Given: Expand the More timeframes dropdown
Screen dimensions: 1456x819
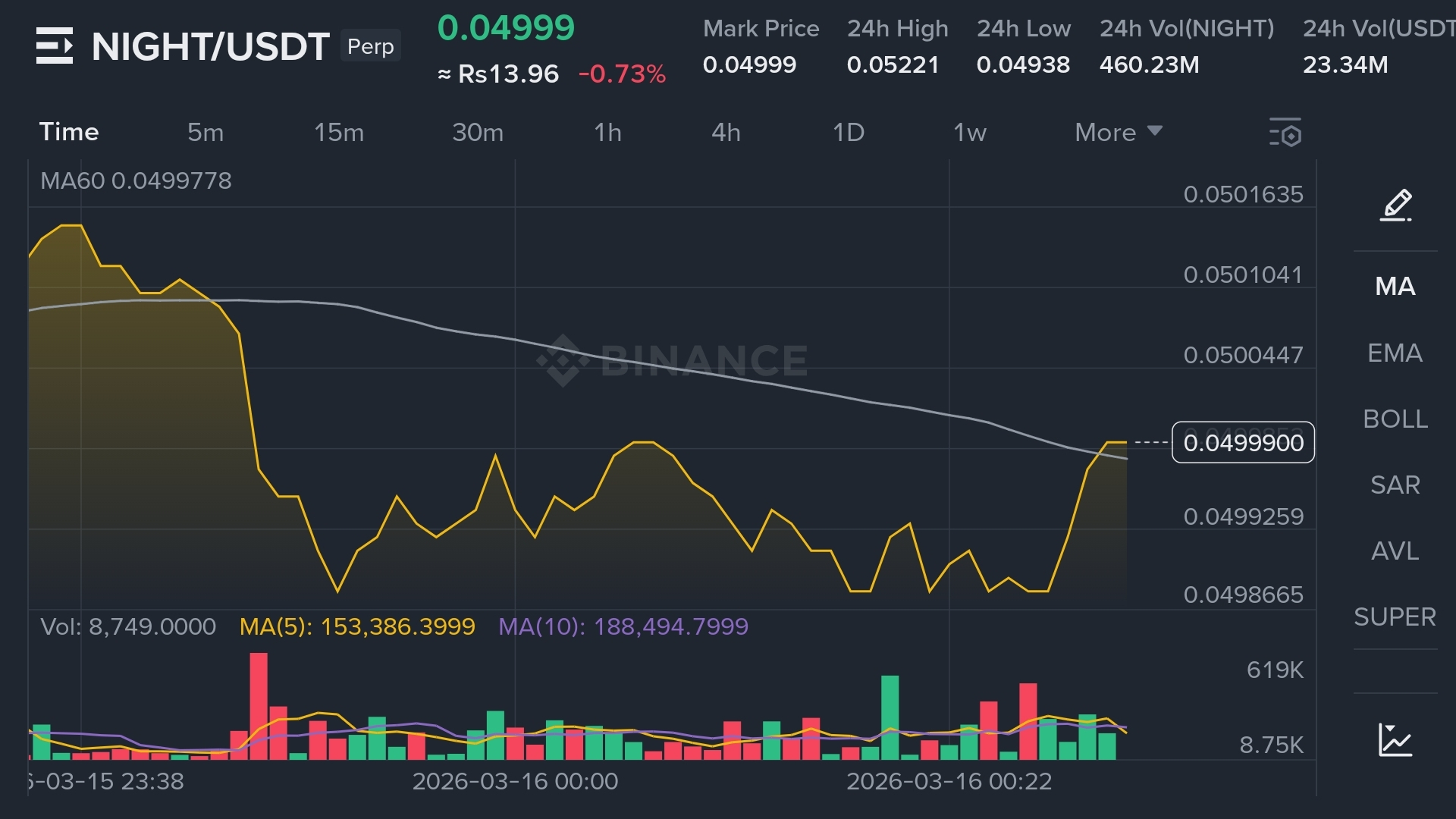Looking at the screenshot, I should coord(1118,133).
